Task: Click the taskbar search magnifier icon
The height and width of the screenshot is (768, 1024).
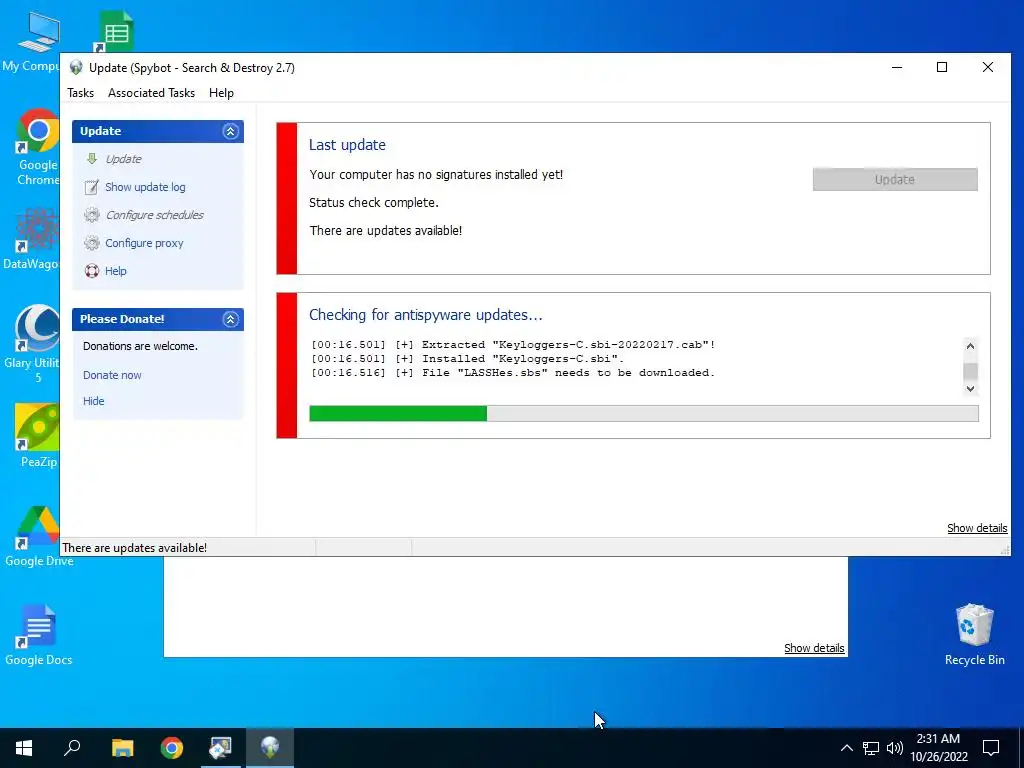Action: pyautogui.click(x=72, y=748)
